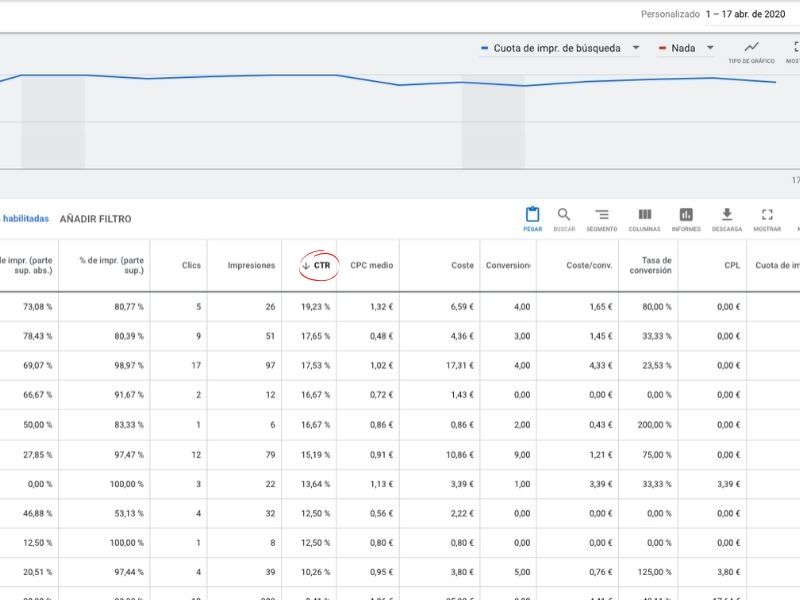The image size is (800, 600).
Task: Click the impressions cell 79
Action: 270,455
